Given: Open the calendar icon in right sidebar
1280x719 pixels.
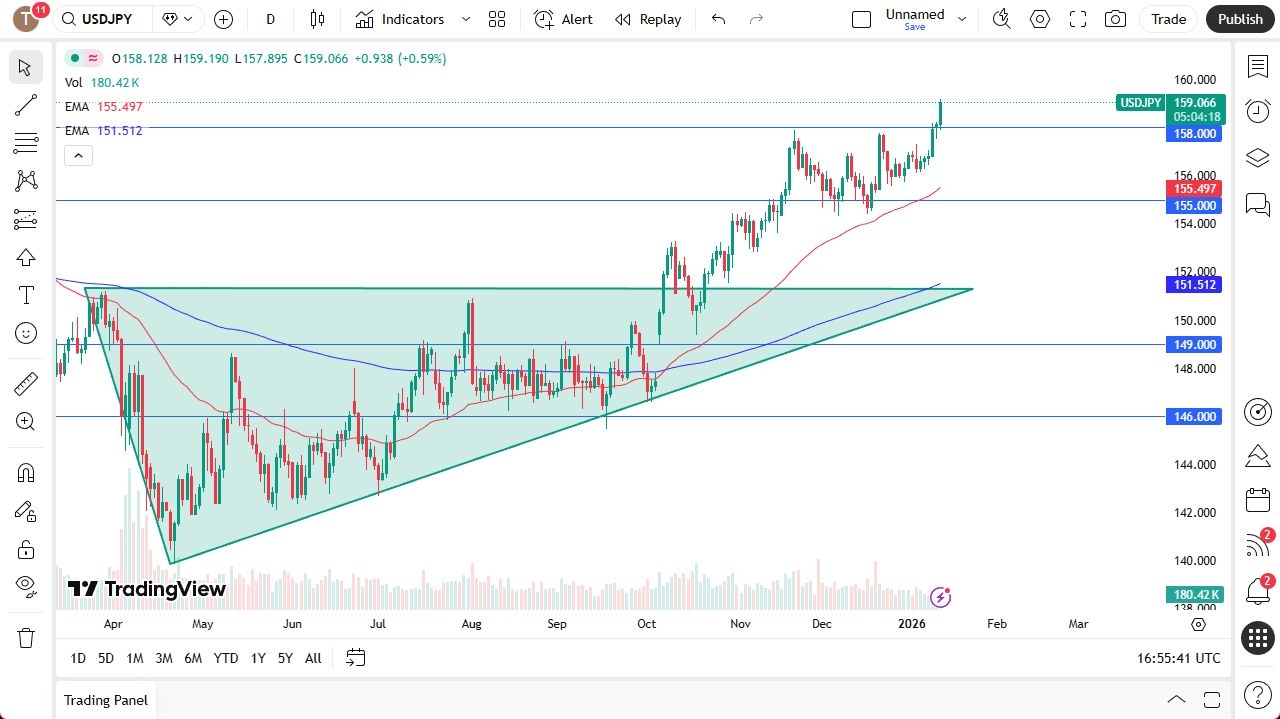Looking at the screenshot, I should click(x=1257, y=500).
